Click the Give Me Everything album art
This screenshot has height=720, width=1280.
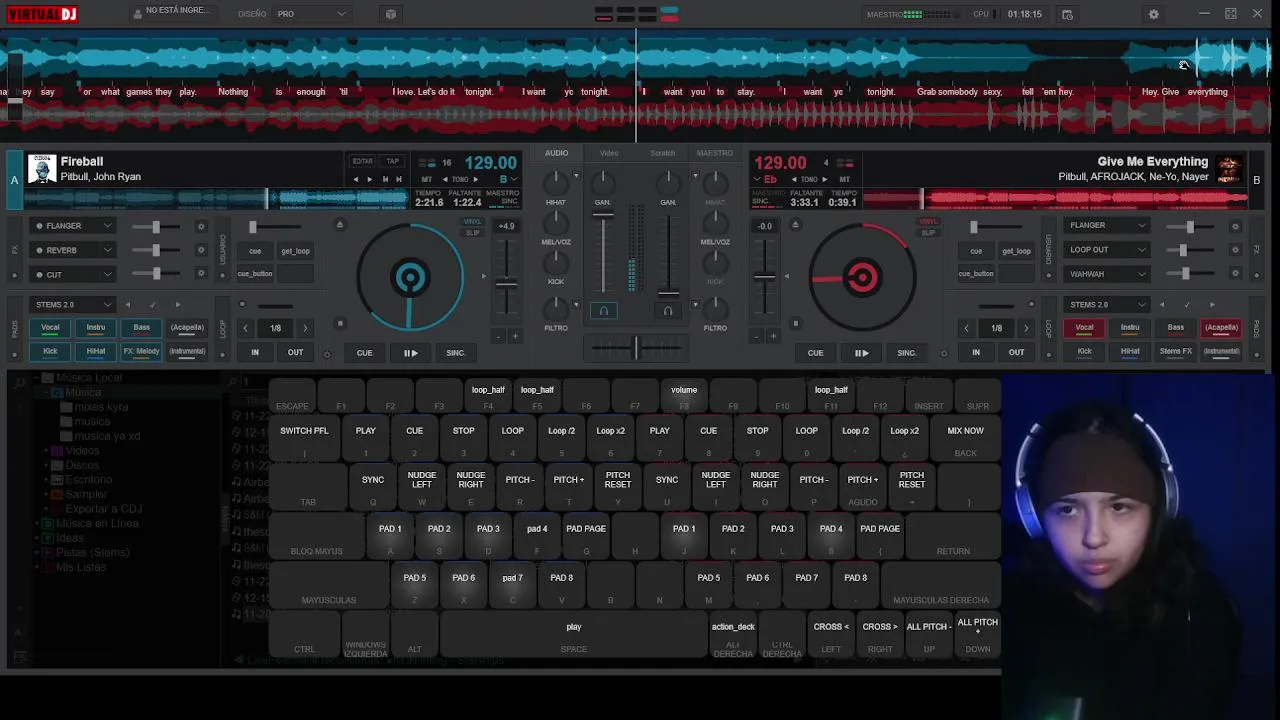1229,168
